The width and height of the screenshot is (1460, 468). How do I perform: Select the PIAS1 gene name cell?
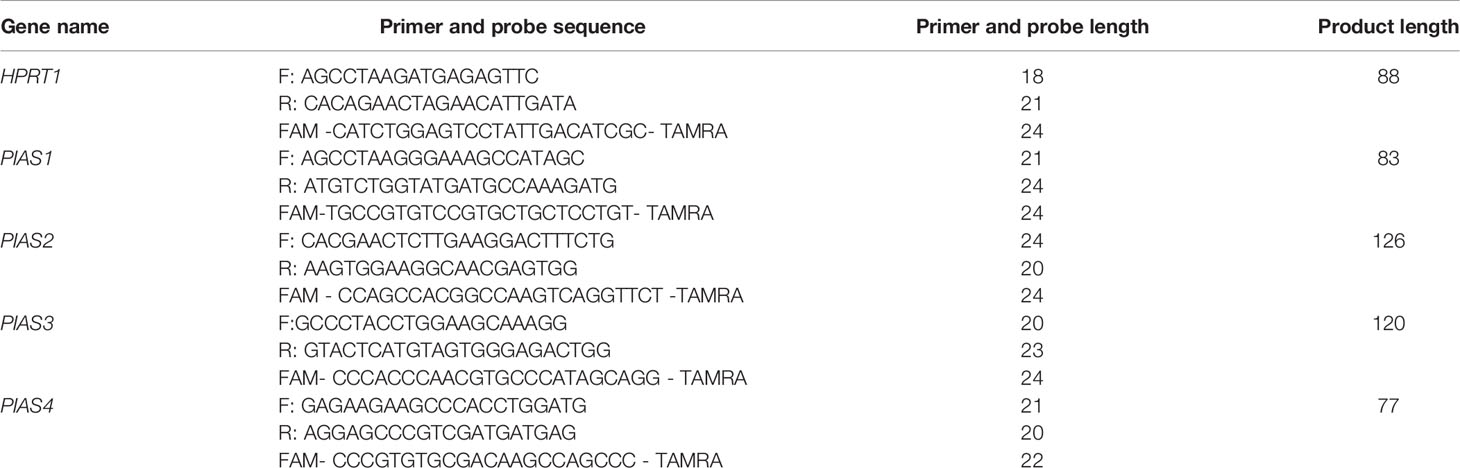click(26, 159)
